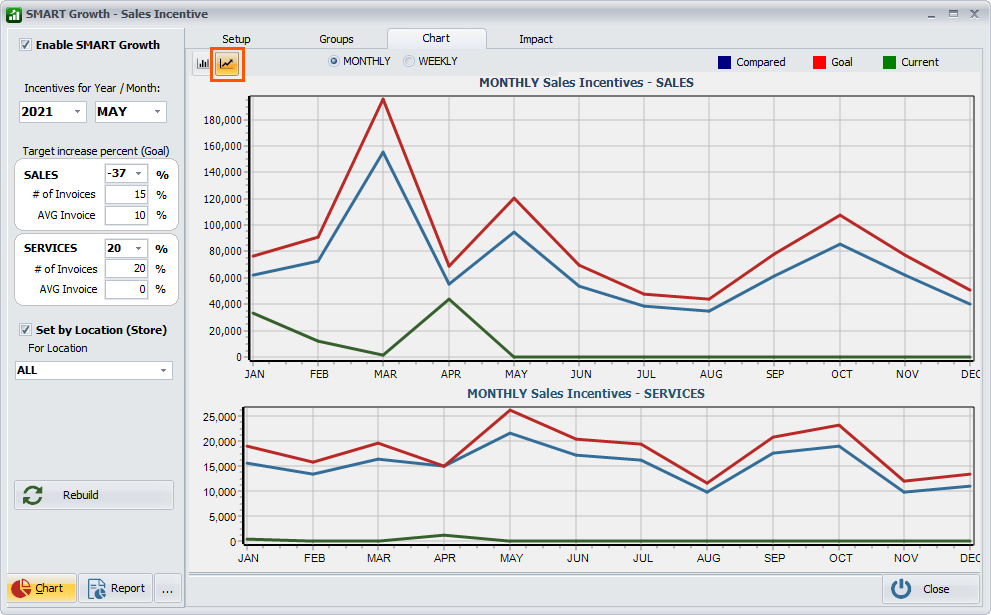Viewport: 991px width, 615px height.
Task: Click the Rebuild refresh arrows icon
Action: pos(33,495)
